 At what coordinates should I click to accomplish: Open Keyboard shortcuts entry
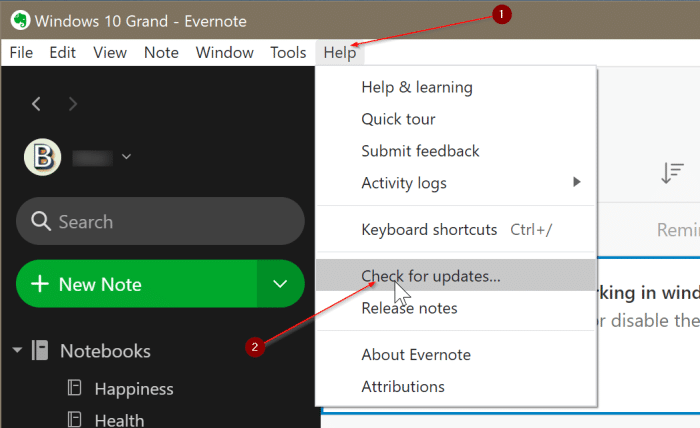[456, 230]
